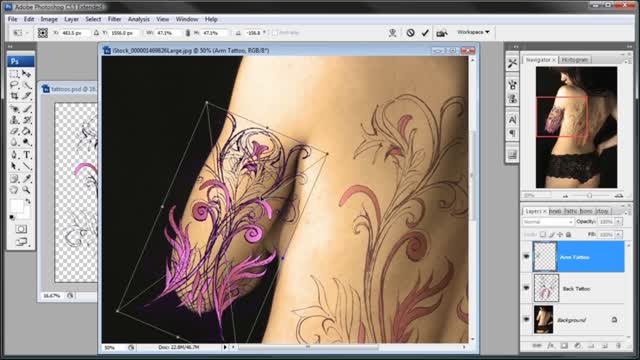The width and height of the screenshot is (640, 360).
Task: Click the Navigator zoom in button
Action: click(x=619, y=196)
